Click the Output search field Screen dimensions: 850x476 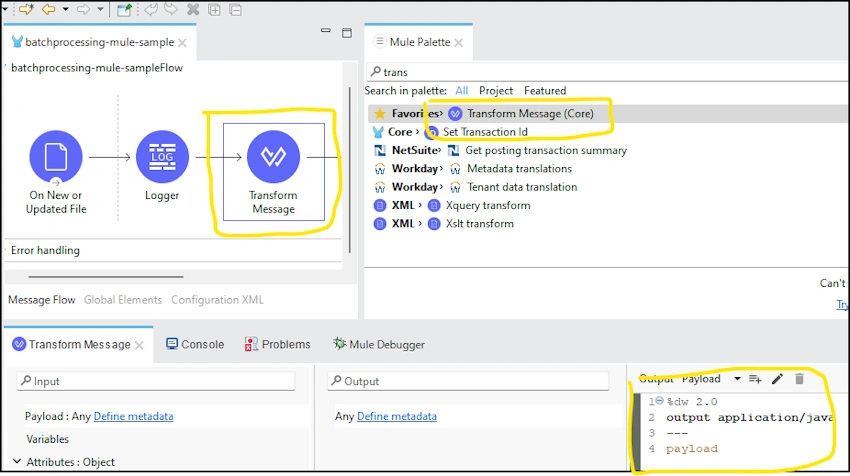coord(468,381)
